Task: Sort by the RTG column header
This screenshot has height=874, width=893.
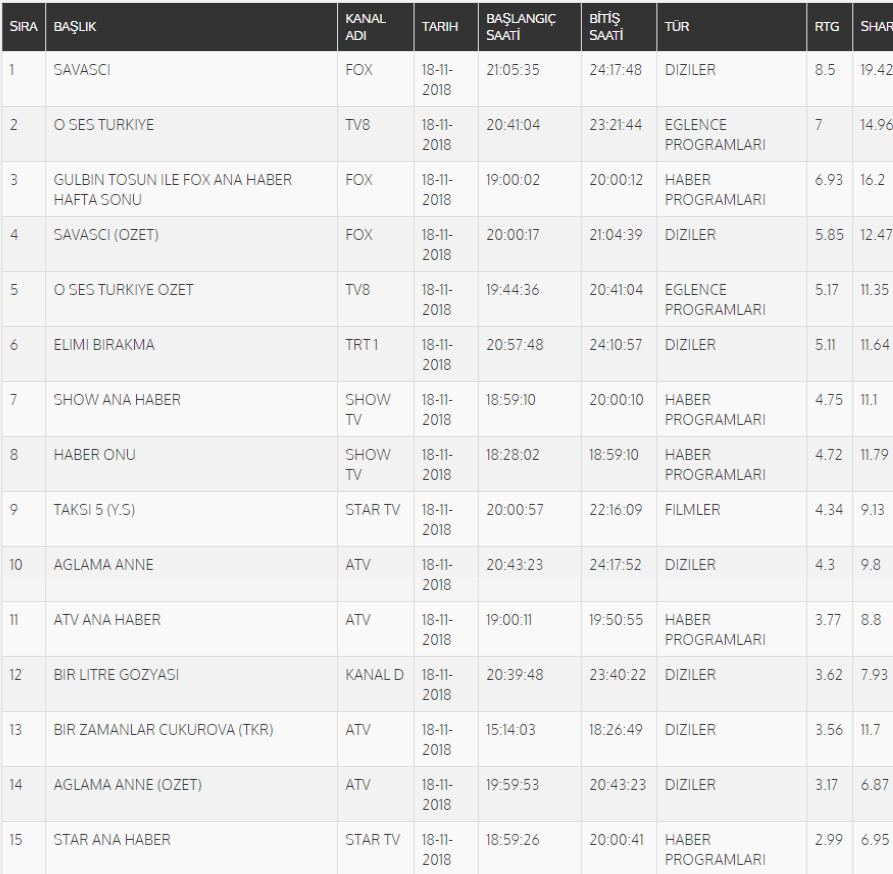Action: coord(827,27)
